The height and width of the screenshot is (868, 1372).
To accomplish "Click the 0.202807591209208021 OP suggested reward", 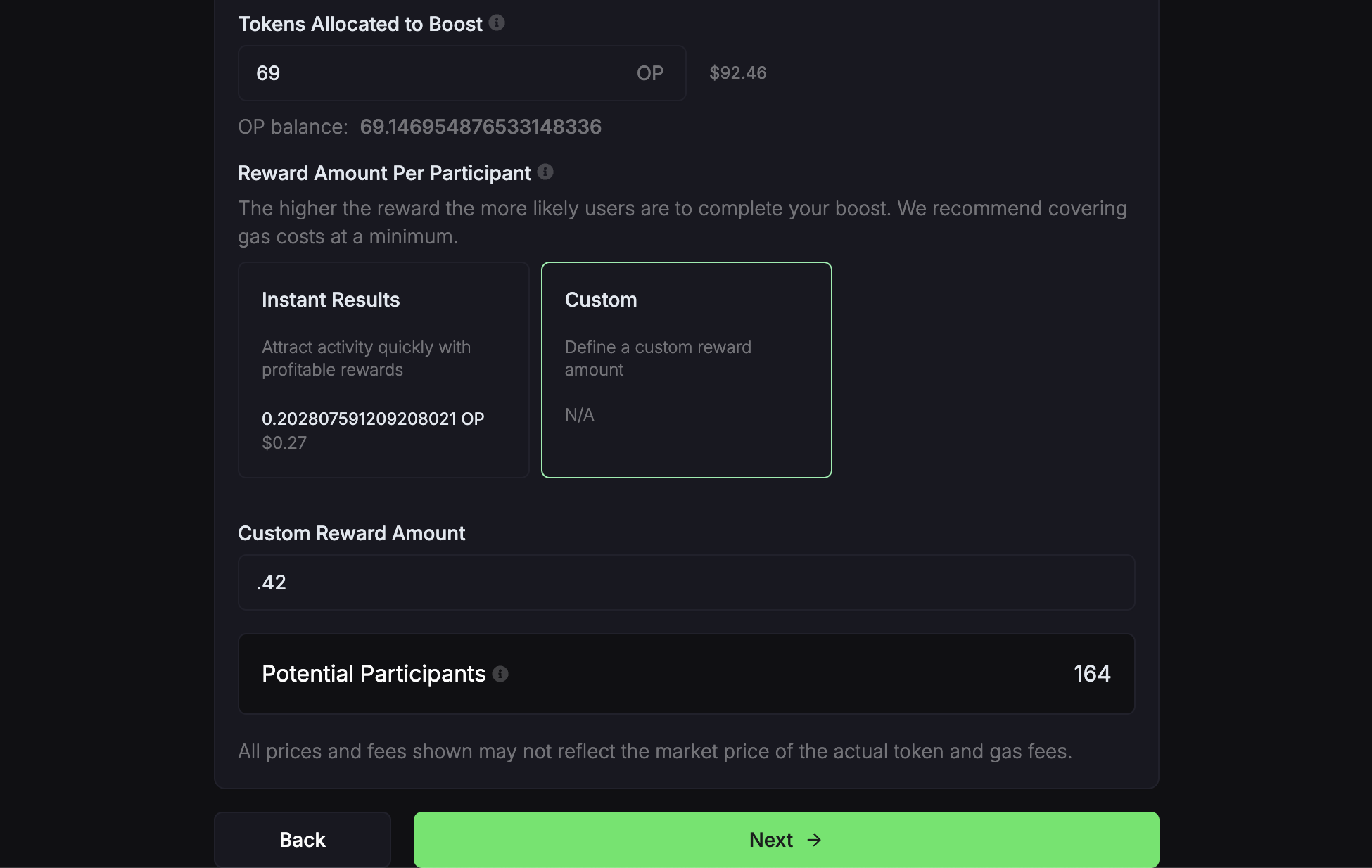I will 373,418.
